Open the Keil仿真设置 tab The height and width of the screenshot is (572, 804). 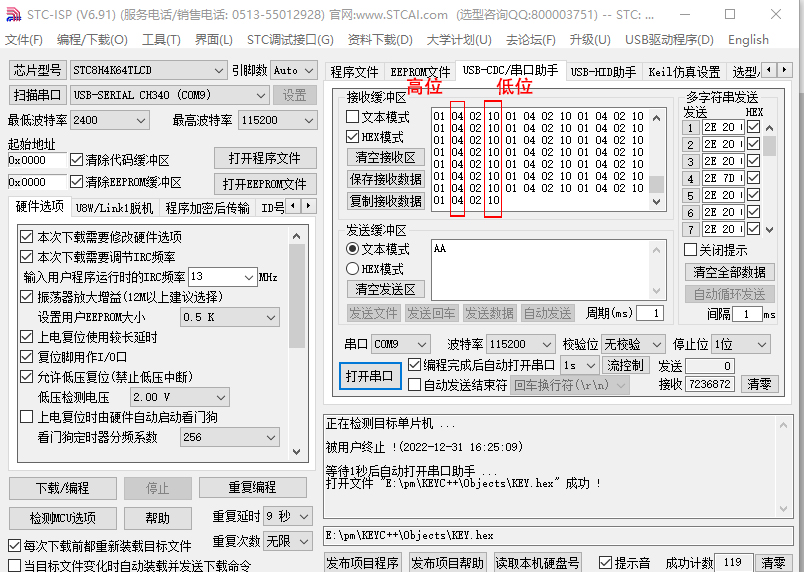point(684,72)
